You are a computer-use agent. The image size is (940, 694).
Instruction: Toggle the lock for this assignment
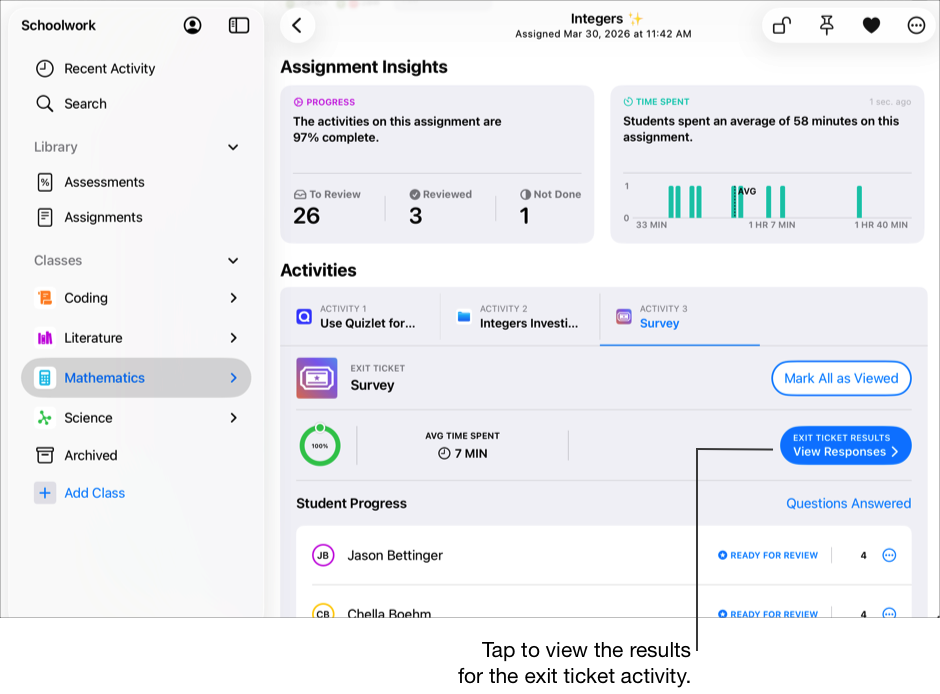781,25
